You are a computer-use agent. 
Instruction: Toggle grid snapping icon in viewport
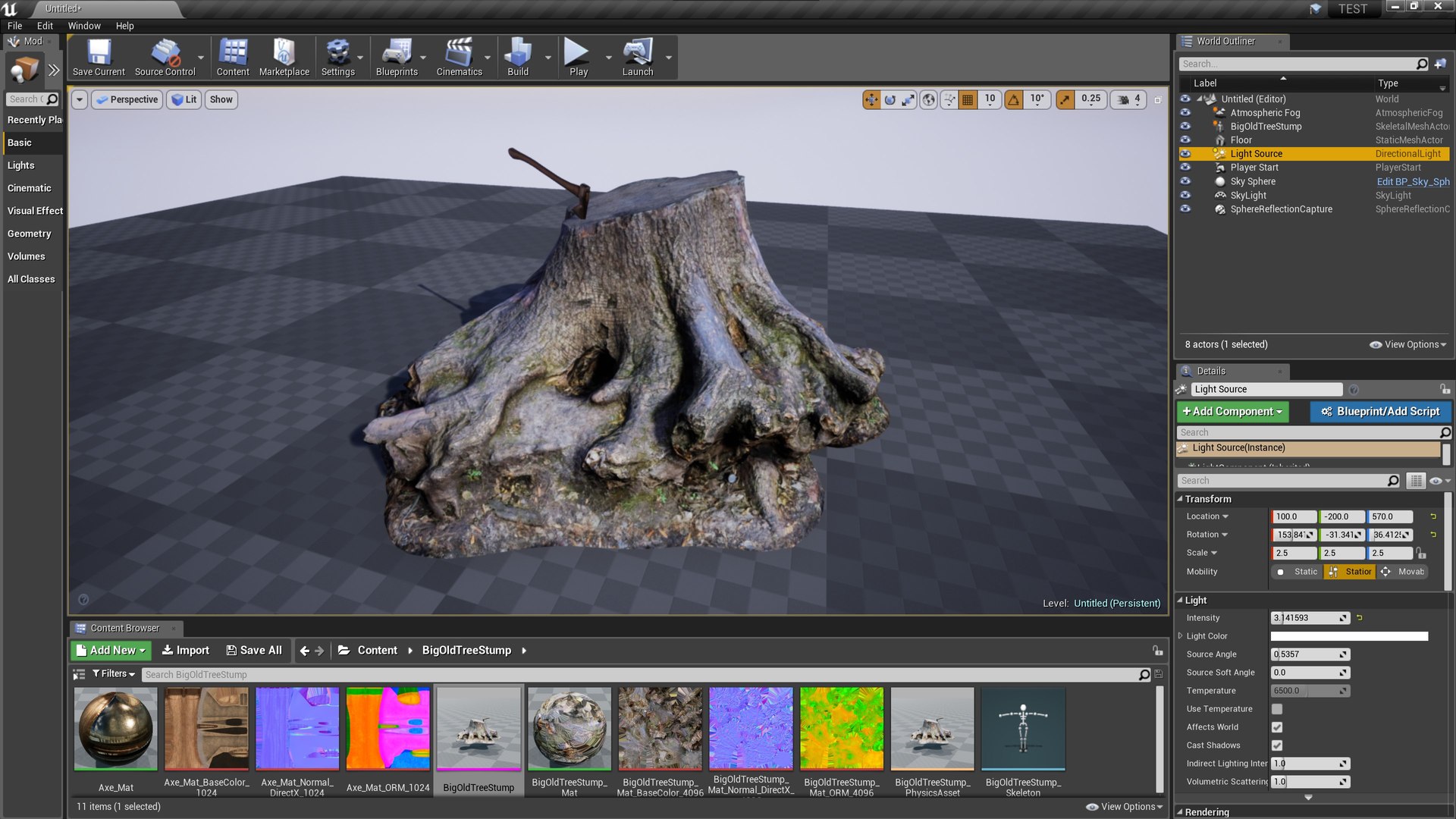pos(968,99)
